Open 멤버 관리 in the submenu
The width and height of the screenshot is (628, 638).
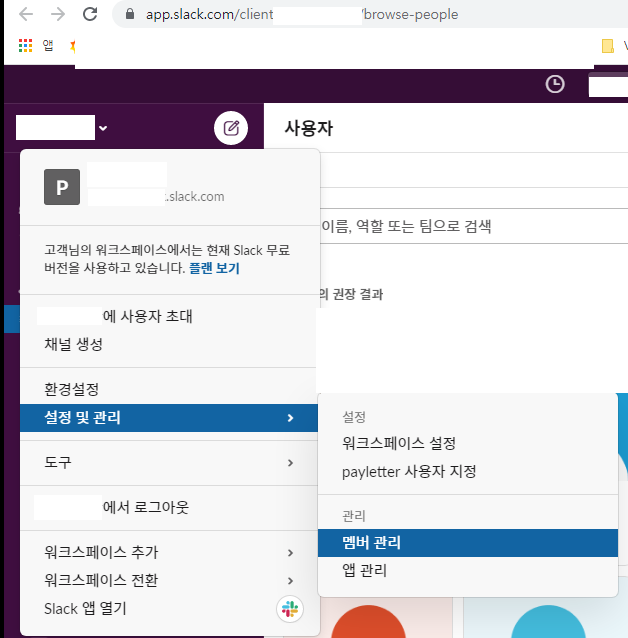[468, 543]
